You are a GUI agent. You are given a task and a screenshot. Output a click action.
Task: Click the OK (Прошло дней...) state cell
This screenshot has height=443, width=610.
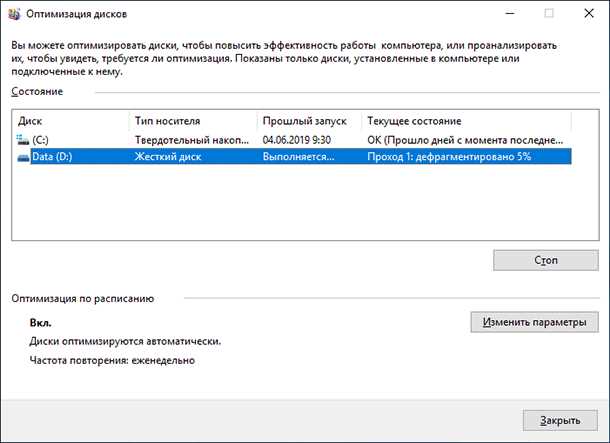[465, 140]
